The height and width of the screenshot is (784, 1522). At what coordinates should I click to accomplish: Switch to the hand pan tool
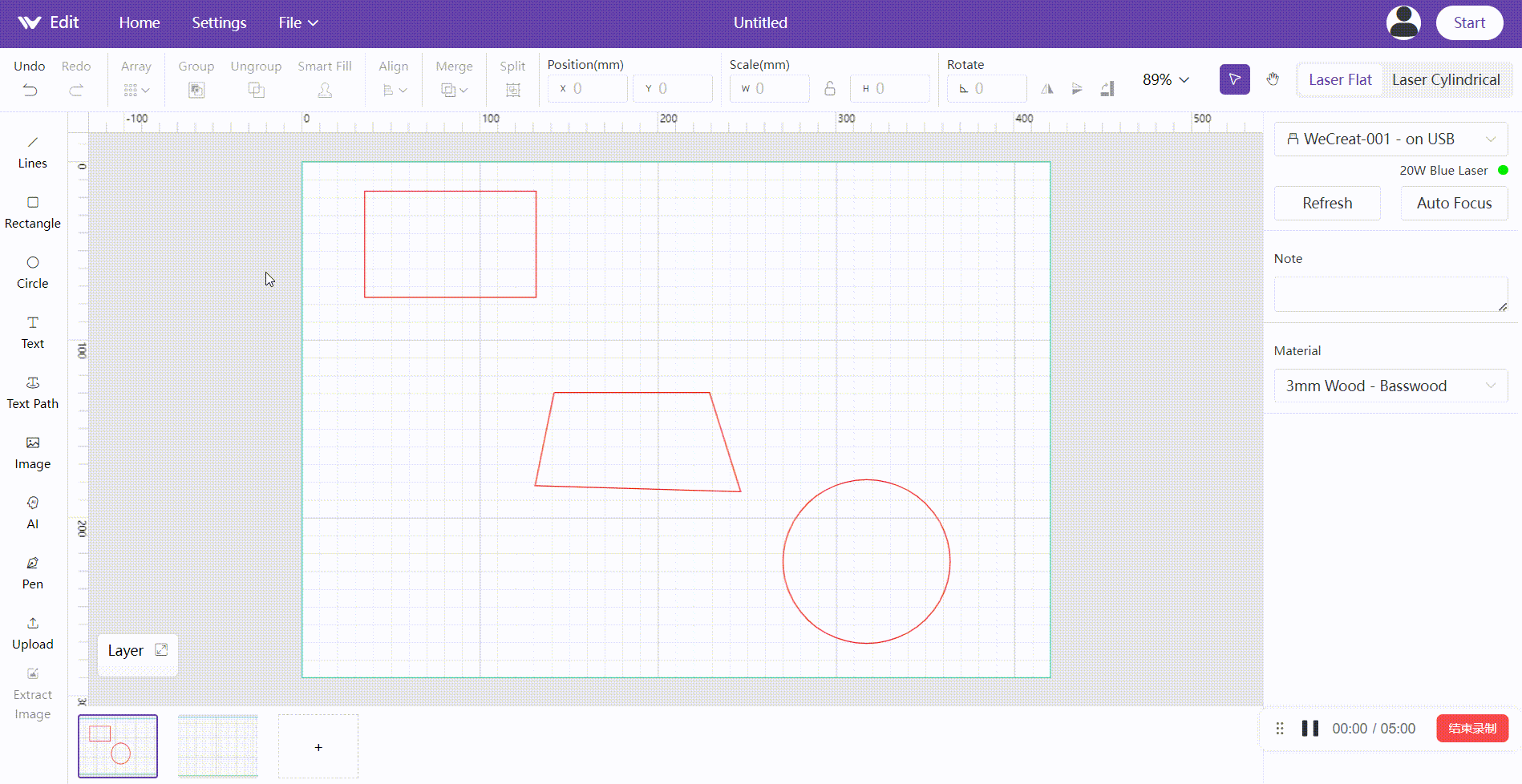point(1273,79)
